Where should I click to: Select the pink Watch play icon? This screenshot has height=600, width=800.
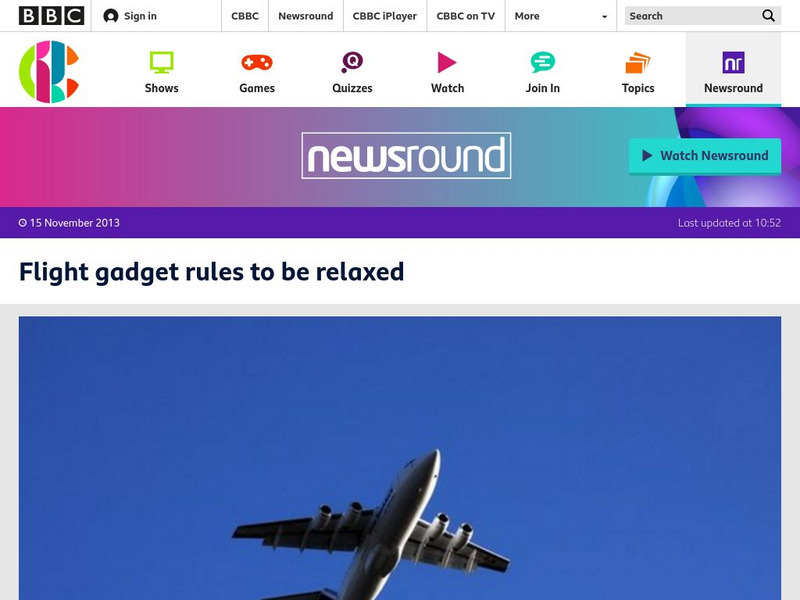[x=447, y=63]
